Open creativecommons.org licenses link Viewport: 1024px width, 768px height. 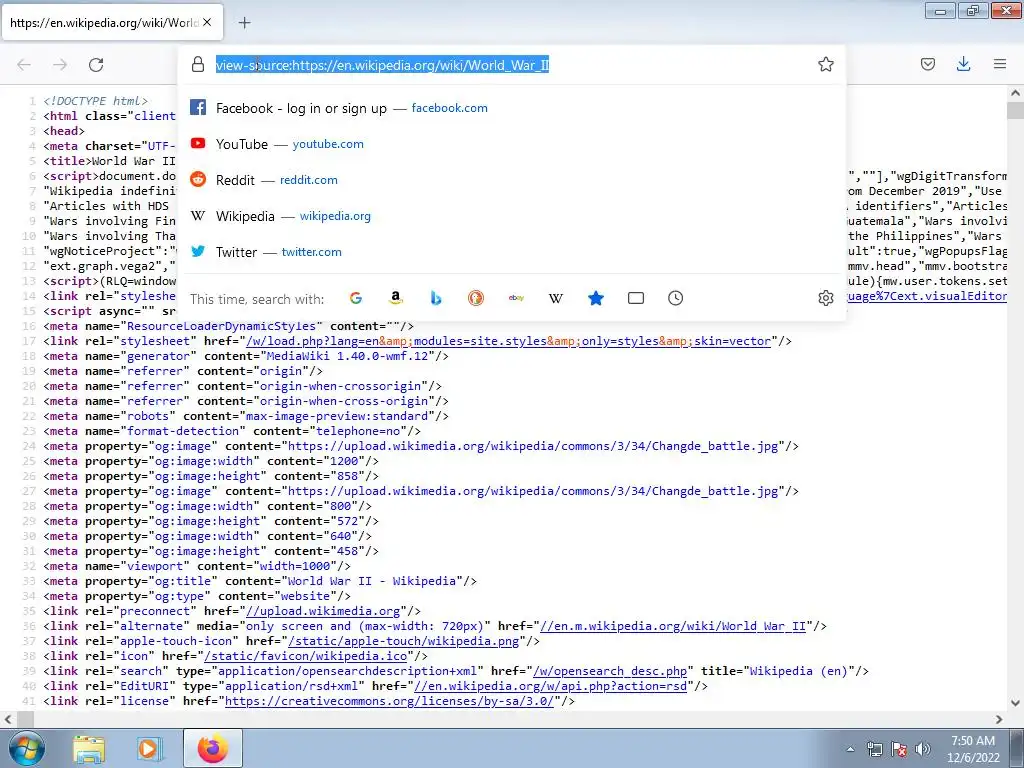(x=389, y=701)
